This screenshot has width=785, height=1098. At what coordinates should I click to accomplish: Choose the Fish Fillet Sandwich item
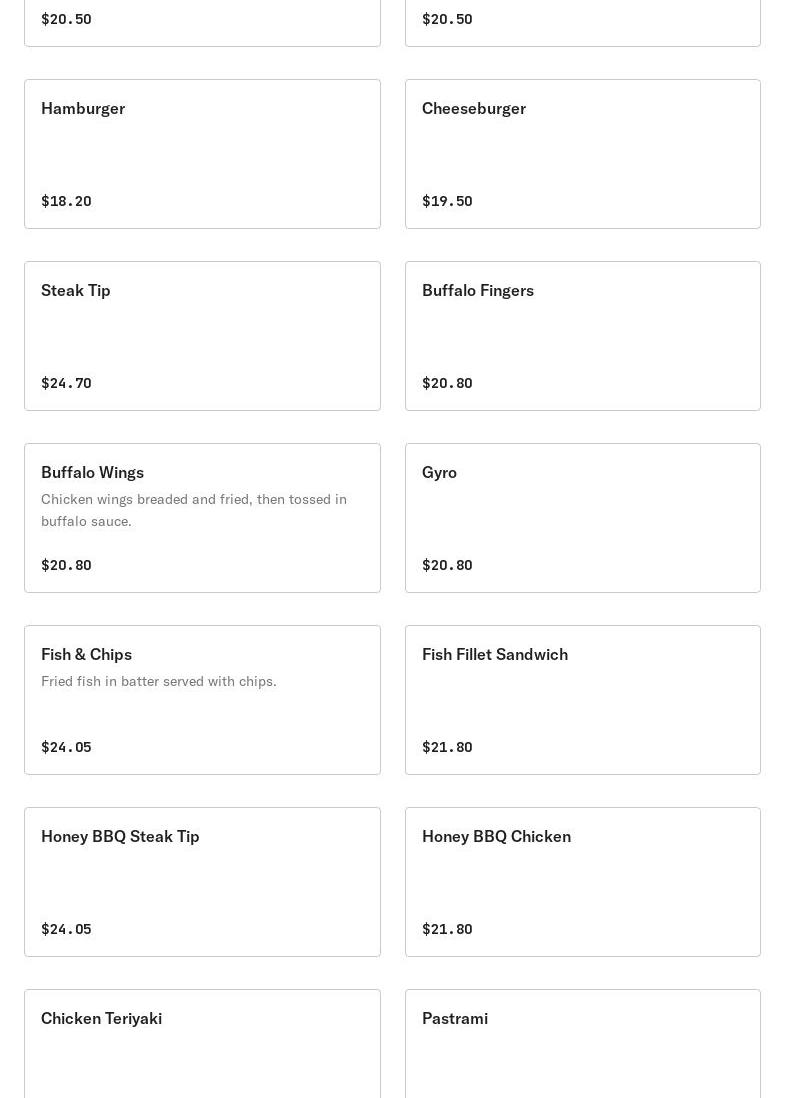click(x=583, y=700)
